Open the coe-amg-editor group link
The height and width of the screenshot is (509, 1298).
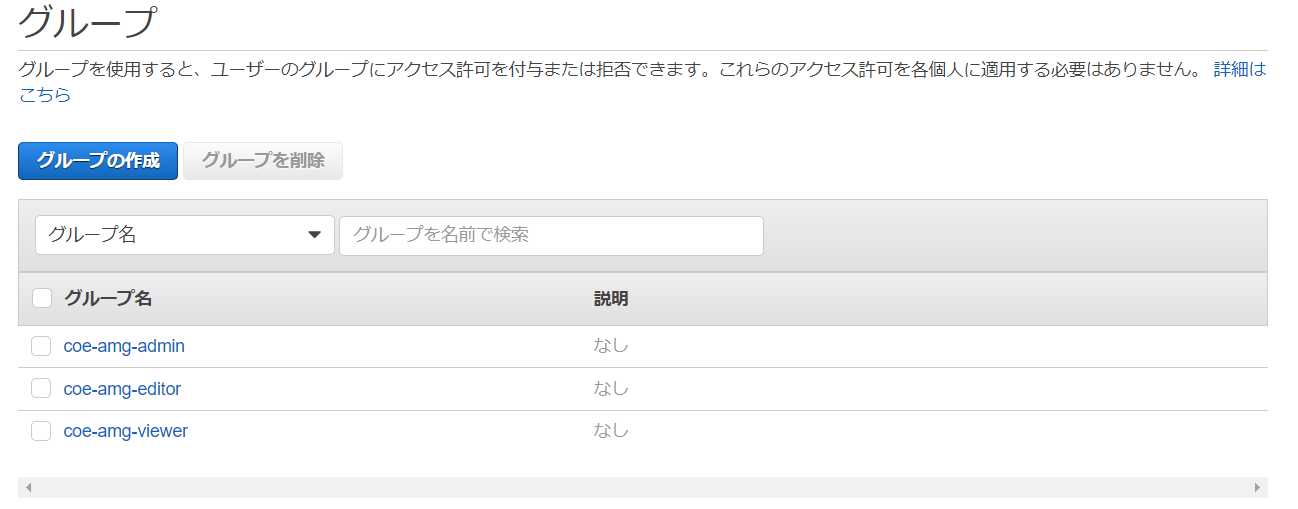[x=122, y=389]
